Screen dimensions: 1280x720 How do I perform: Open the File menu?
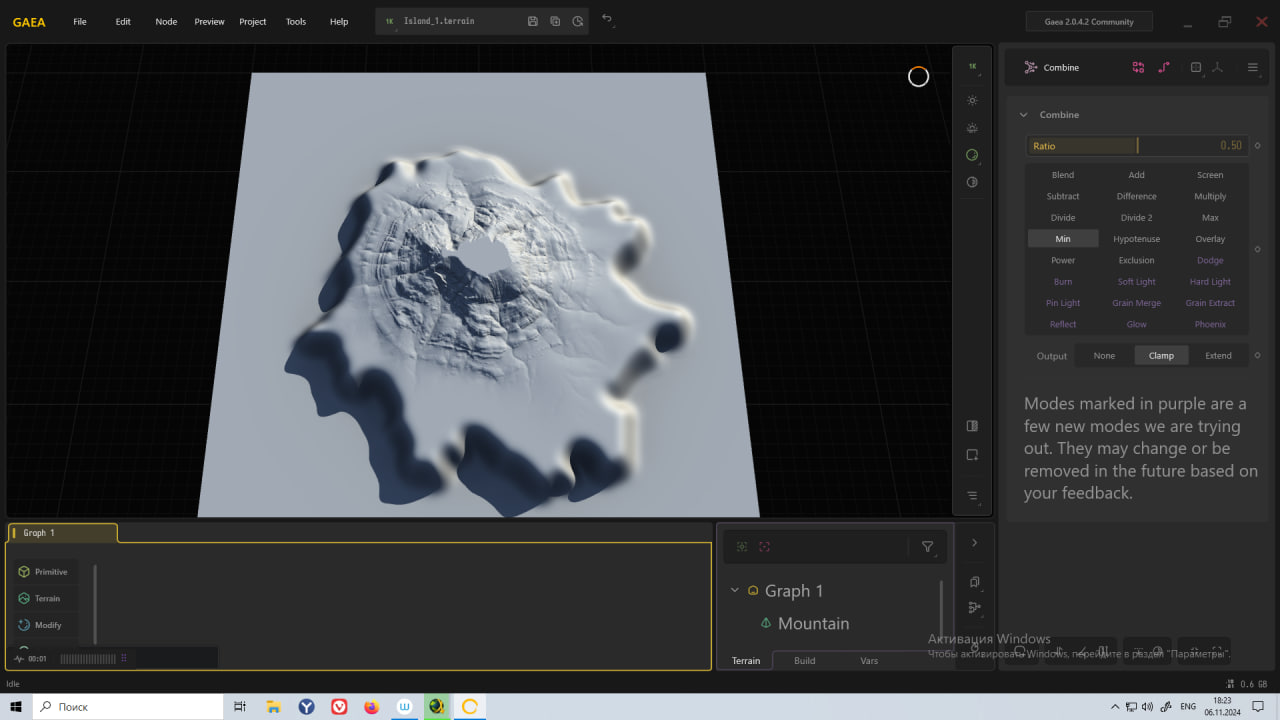pyautogui.click(x=80, y=22)
